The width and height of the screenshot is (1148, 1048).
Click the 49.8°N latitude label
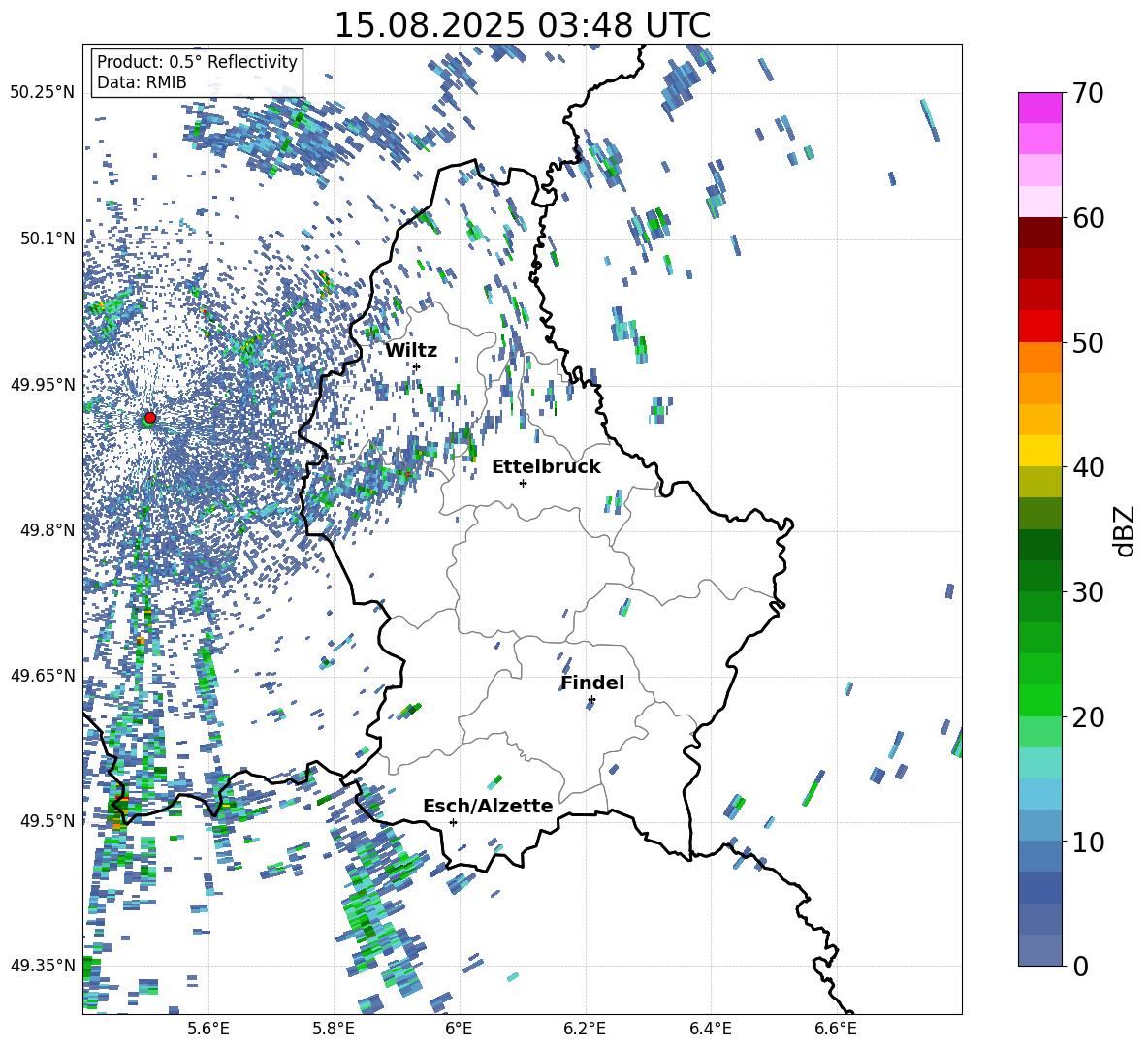pyautogui.click(x=48, y=530)
